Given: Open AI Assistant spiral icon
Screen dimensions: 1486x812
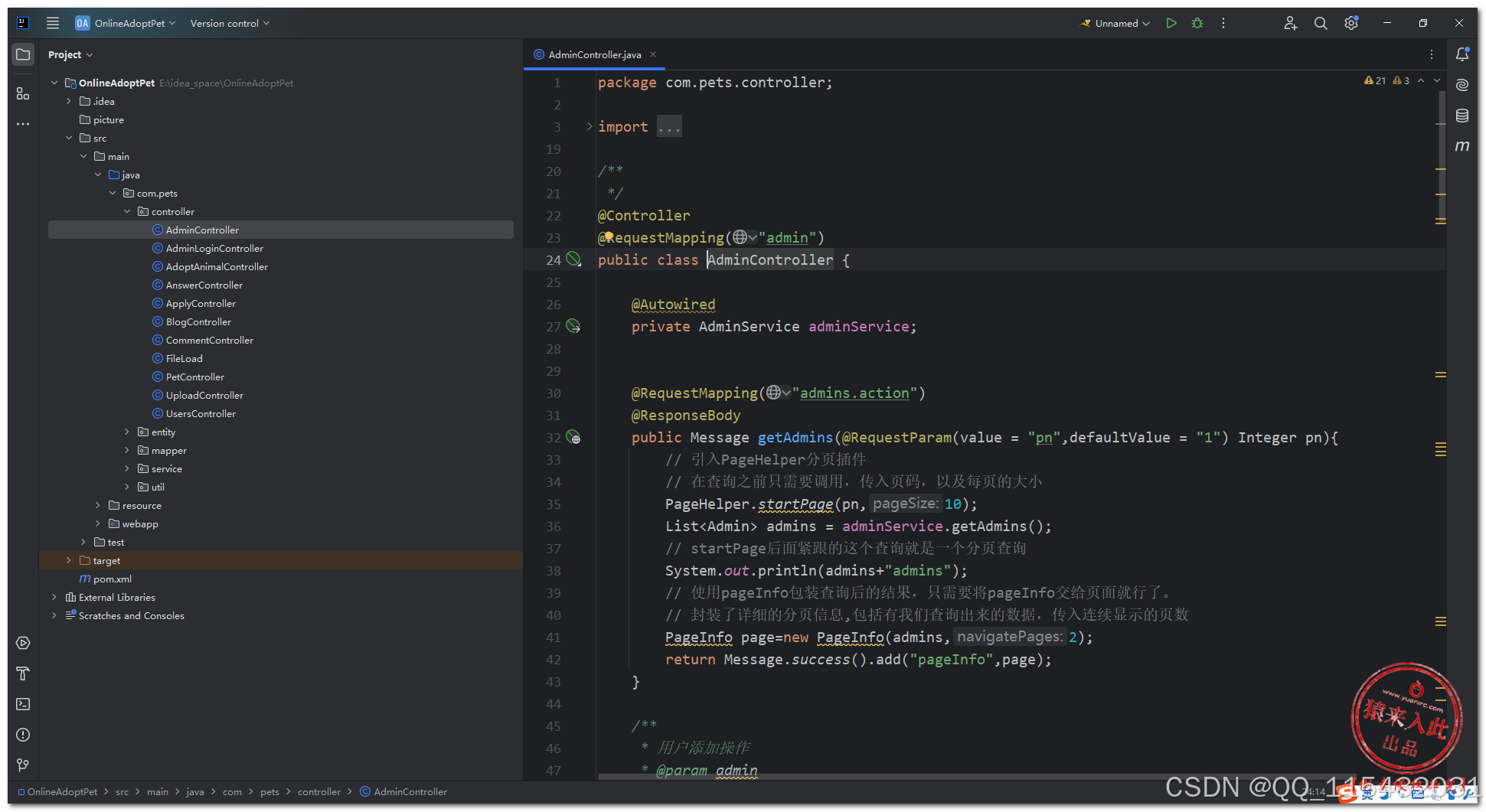Looking at the screenshot, I should [x=1462, y=85].
